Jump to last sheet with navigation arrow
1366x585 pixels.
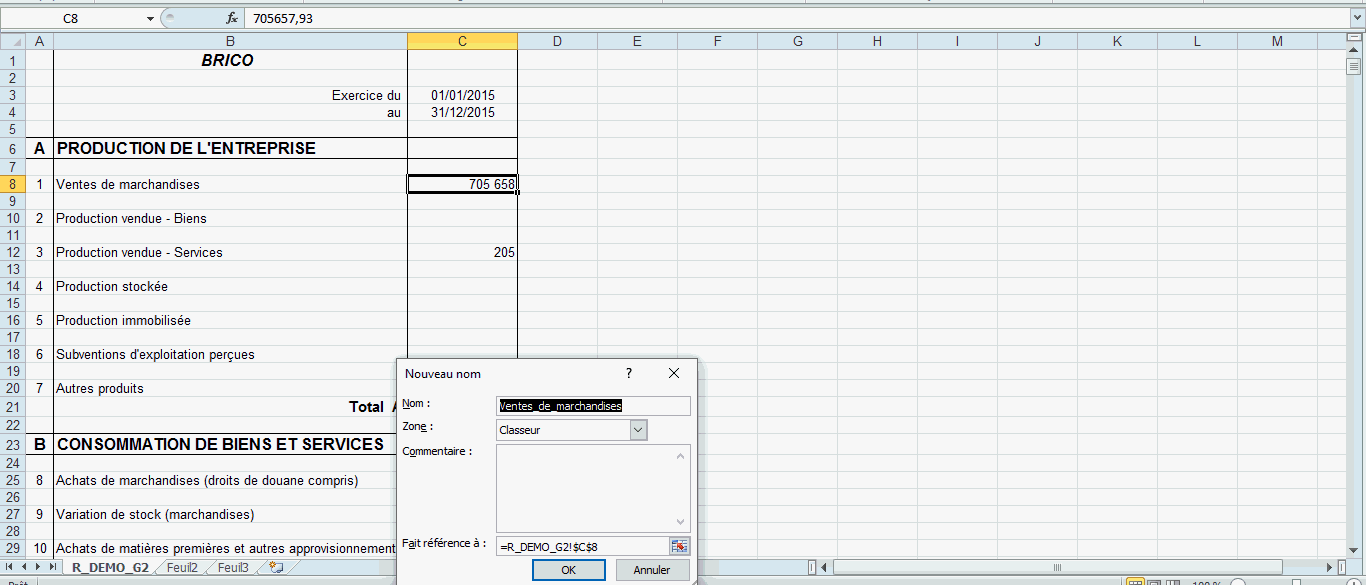pos(52,567)
